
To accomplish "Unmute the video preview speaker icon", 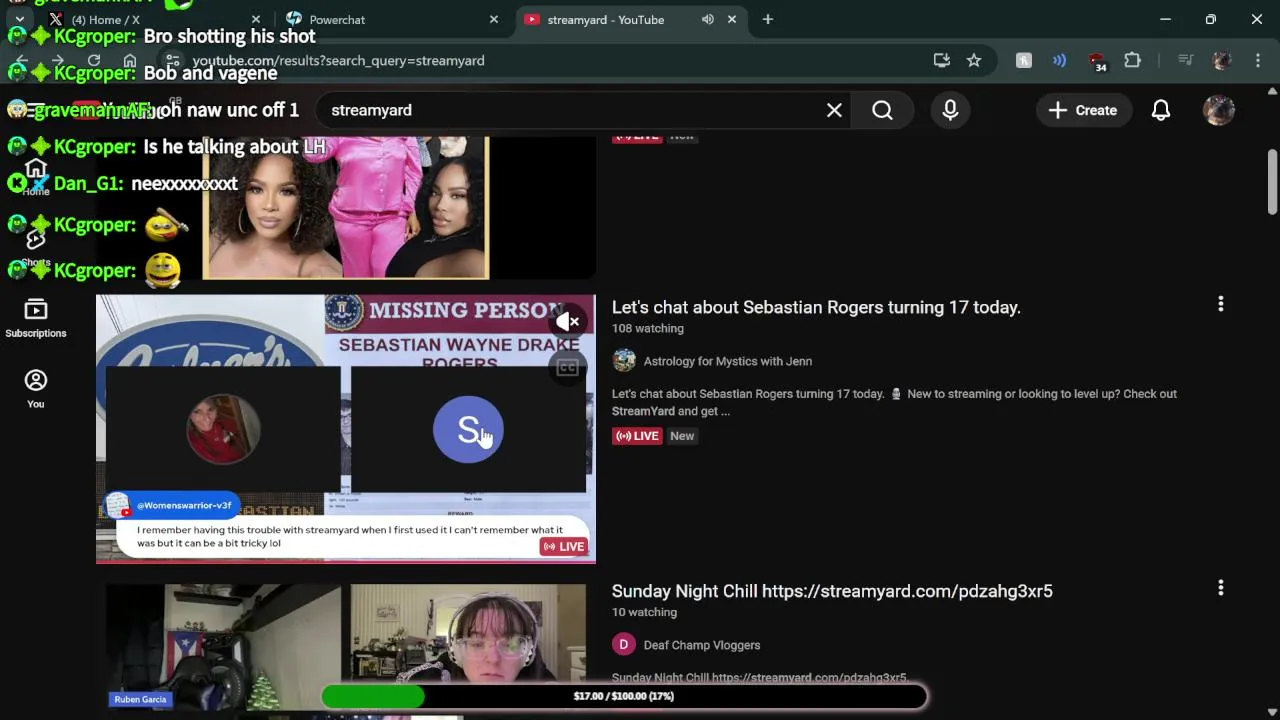I will (x=567, y=321).
